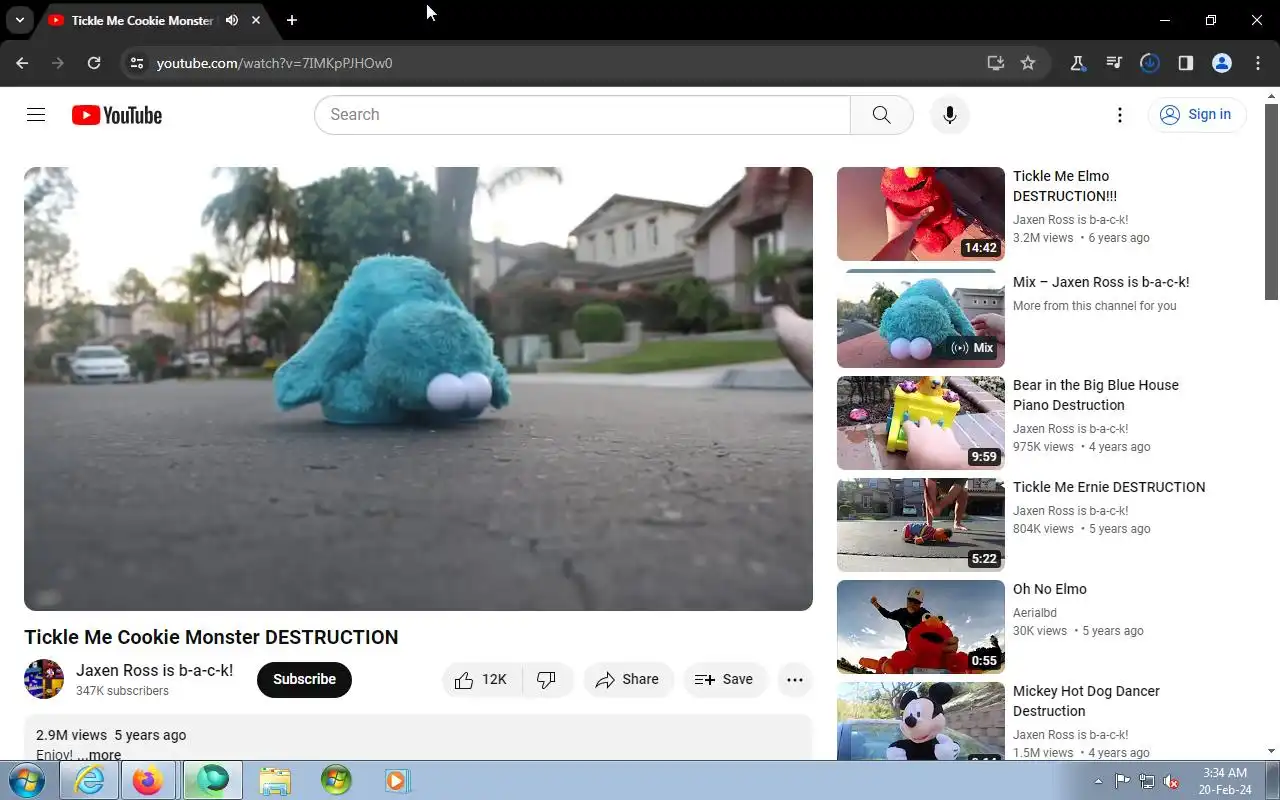Open the Windows Start menu
This screenshot has width=1280, height=800.
click(26, 780)
